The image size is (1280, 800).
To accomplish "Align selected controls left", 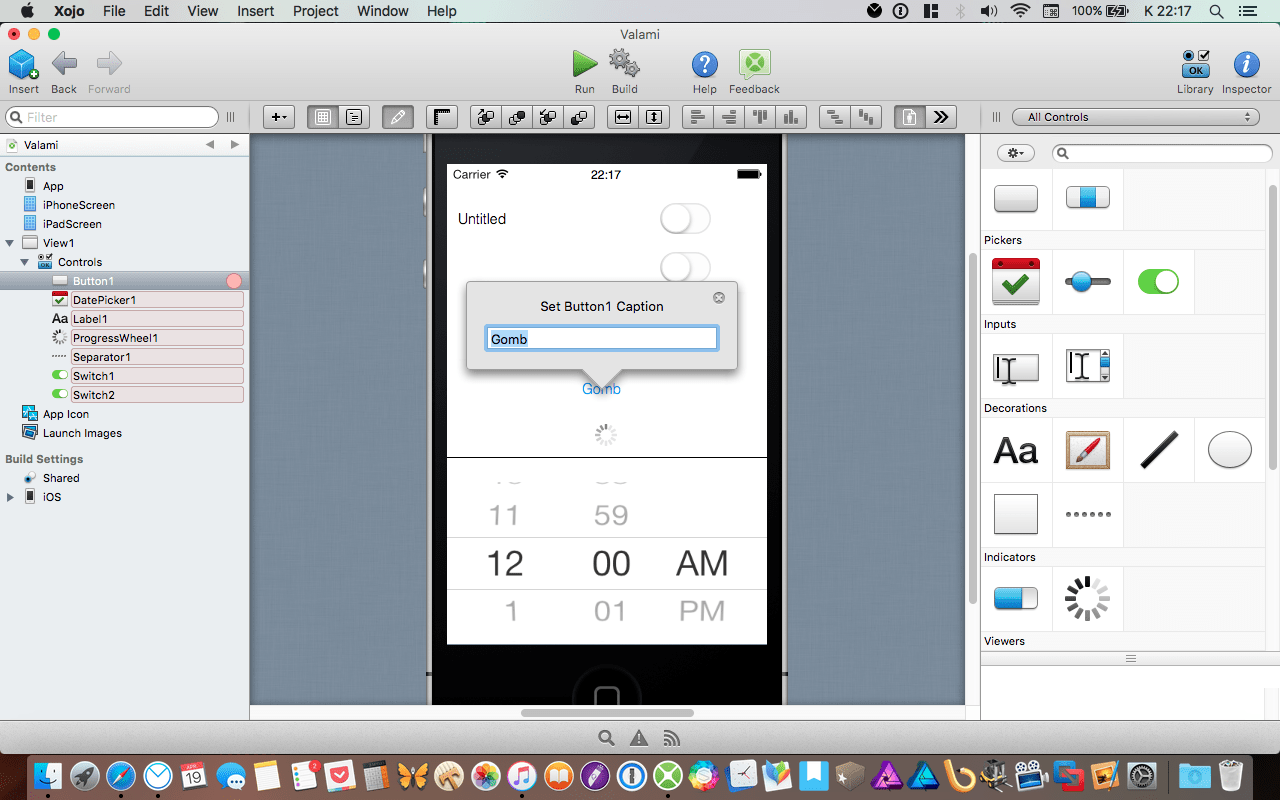I will pyautogui.click(x=698, y=117).
